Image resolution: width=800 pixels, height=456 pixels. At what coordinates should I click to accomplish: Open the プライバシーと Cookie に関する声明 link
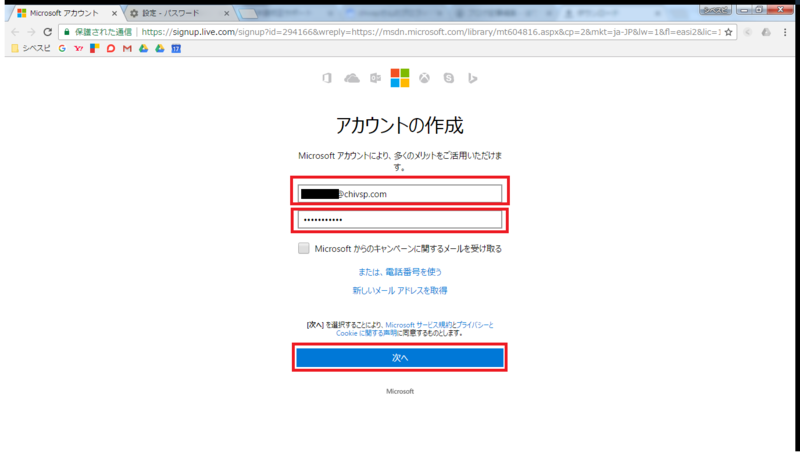coord(415,329)
